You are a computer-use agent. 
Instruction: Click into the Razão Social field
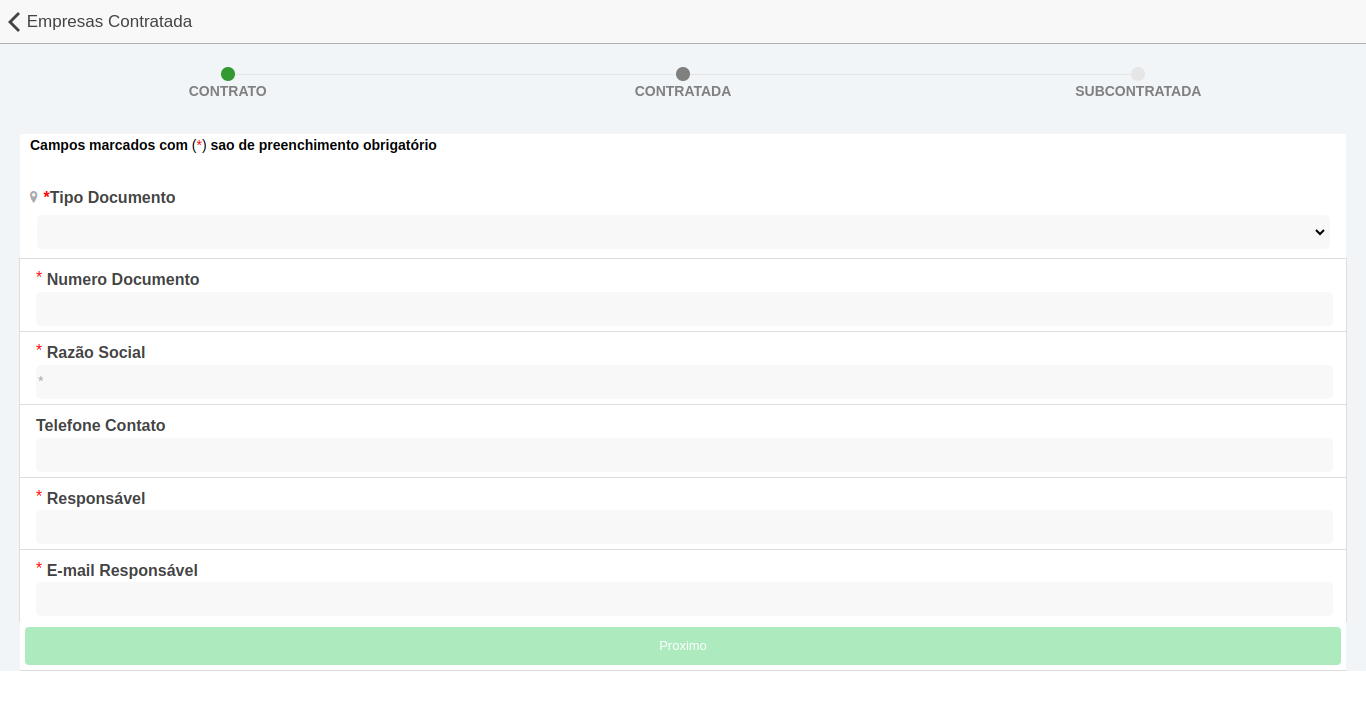(684, 382)
